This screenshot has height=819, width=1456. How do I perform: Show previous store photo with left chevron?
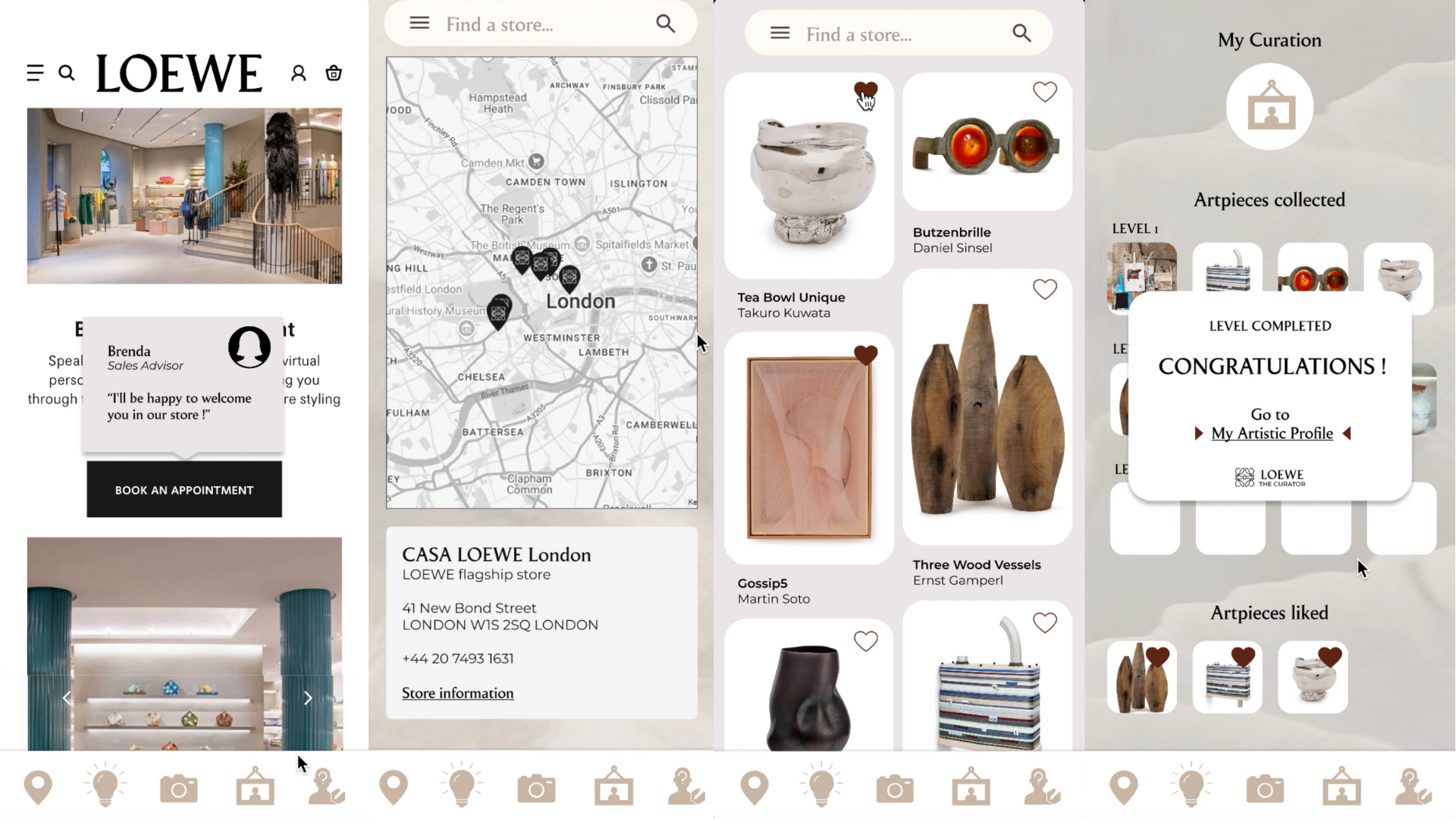(67, 698)
